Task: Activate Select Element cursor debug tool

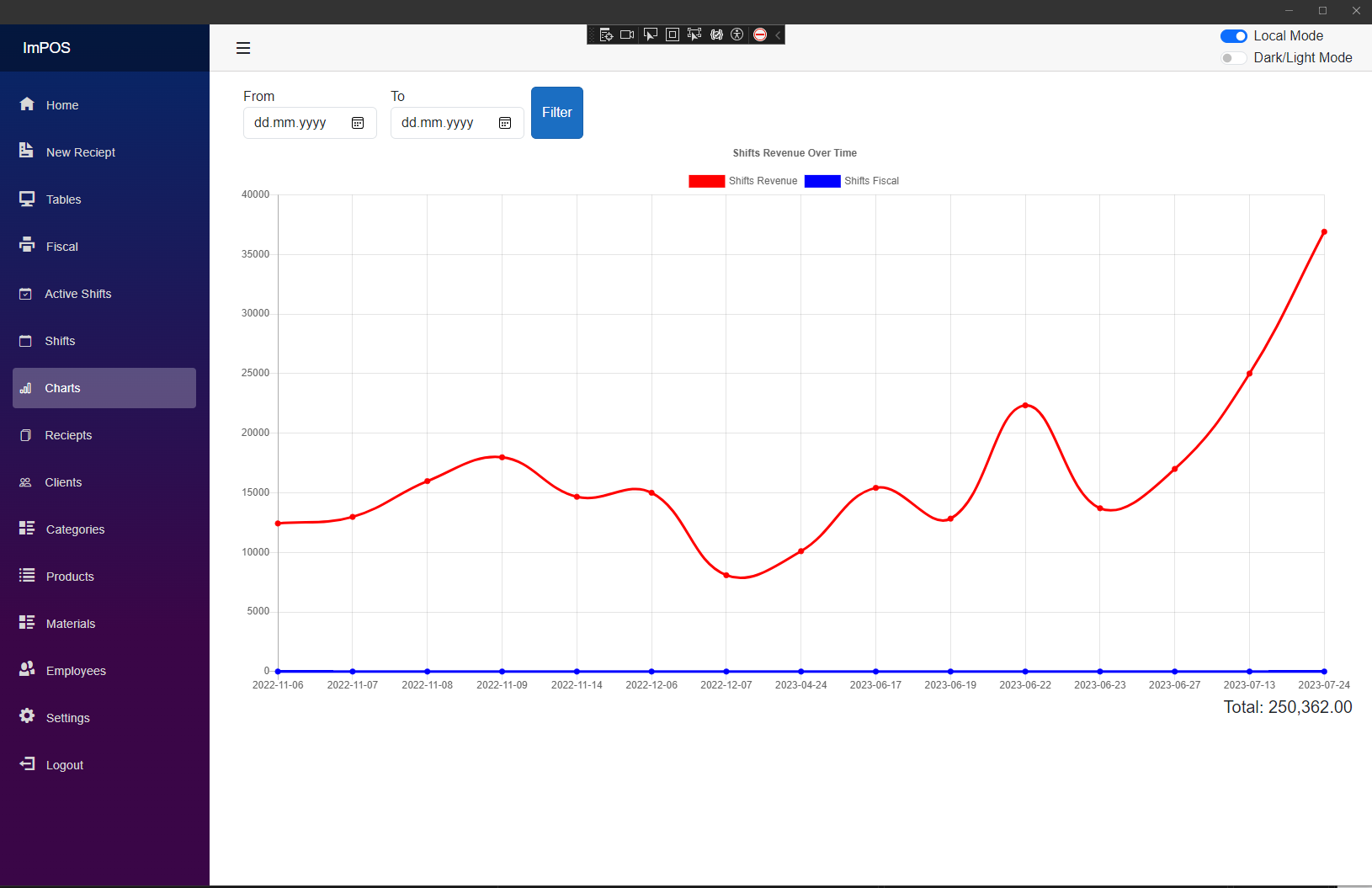Action: coord(650,35)
